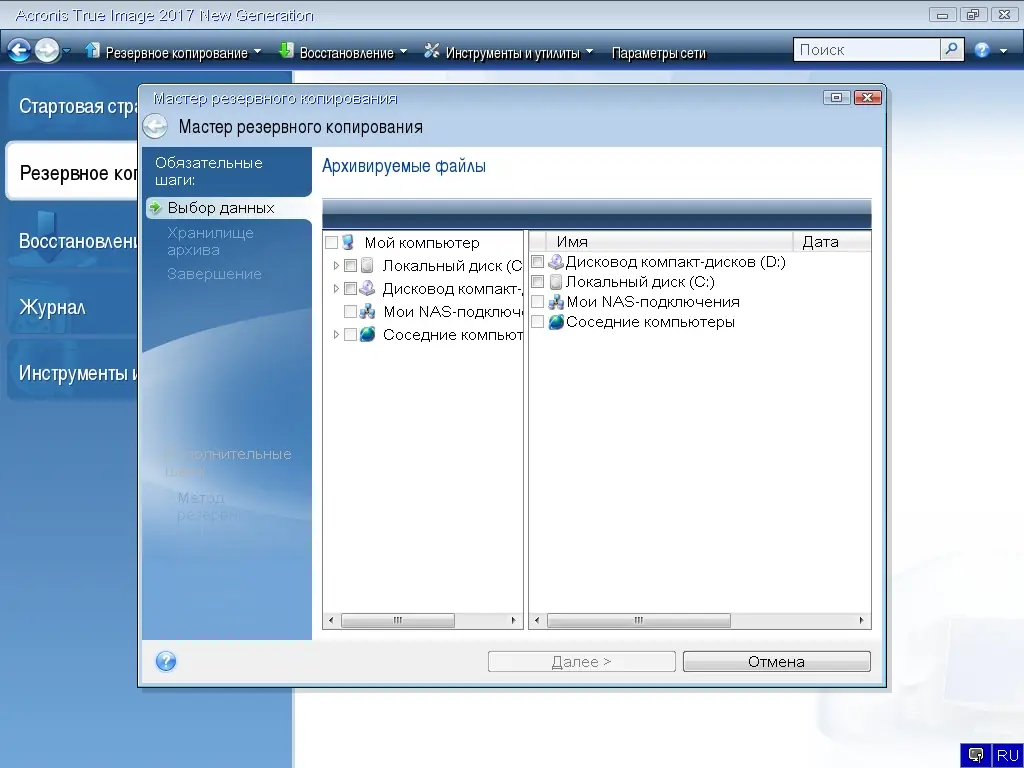The width and height of the screenshot is (1024, 768).
Task: Expand Дисковод компакт-дисков node in tree
Action: (x=336, y=289)
